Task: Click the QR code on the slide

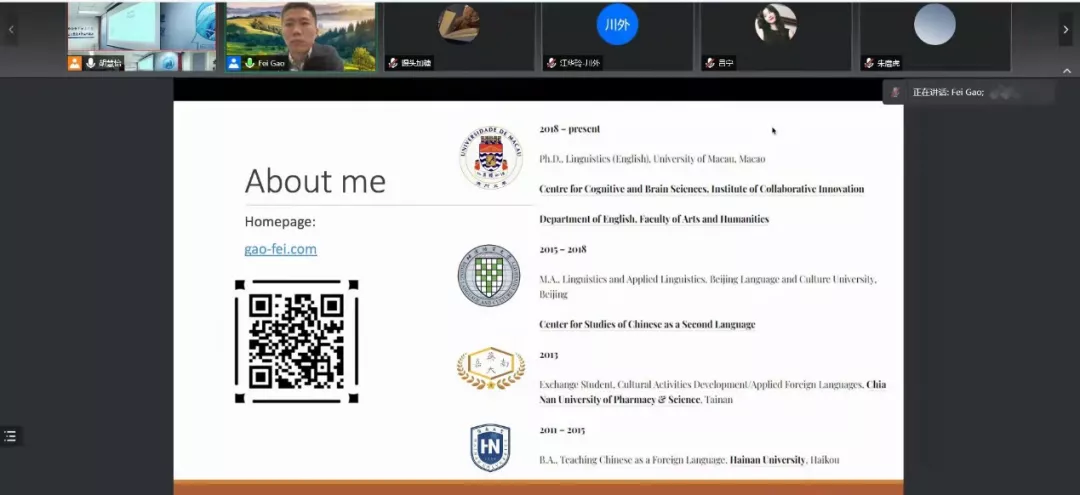Action: (296, 341)
